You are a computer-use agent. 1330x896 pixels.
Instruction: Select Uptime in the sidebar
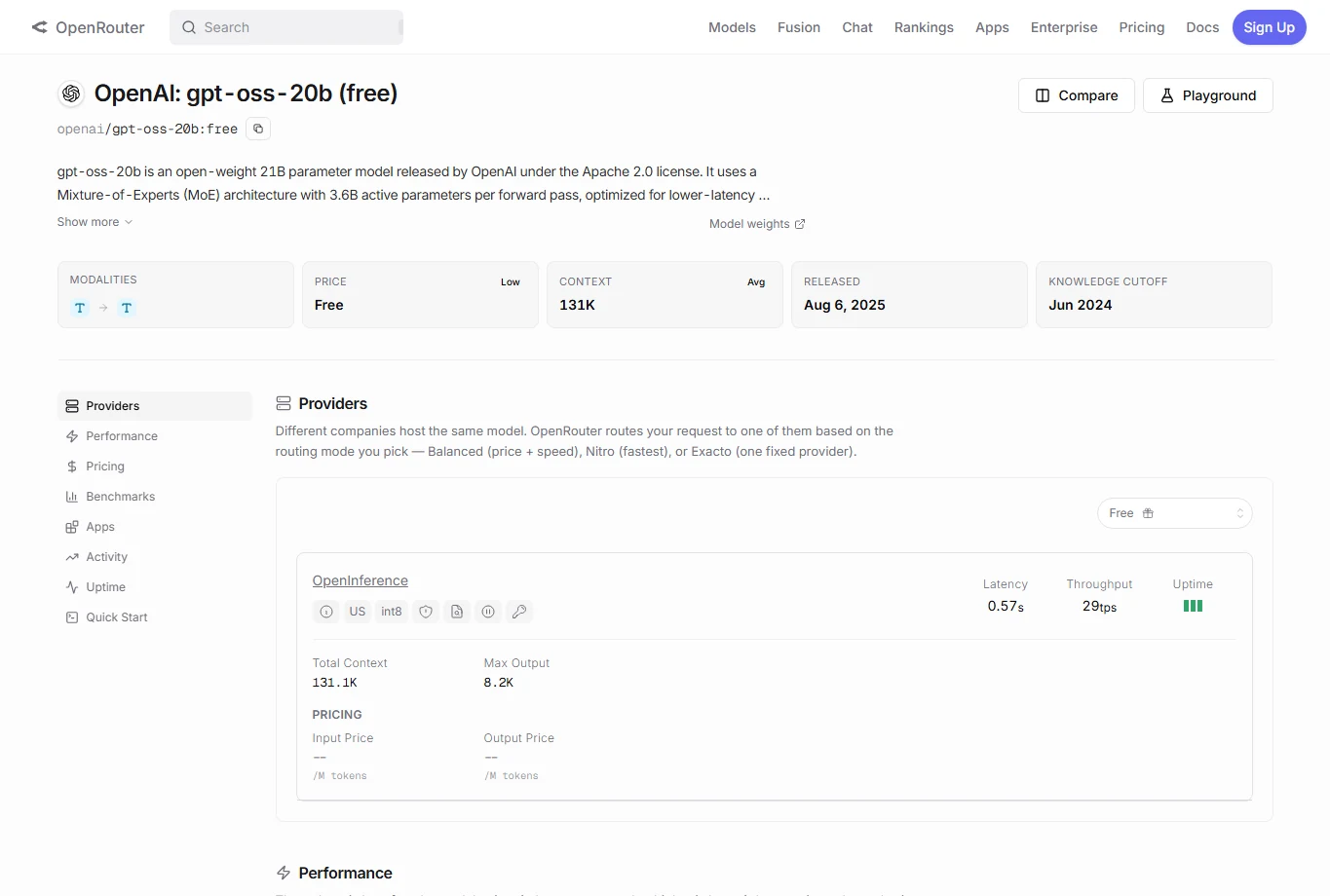[154, 587]
